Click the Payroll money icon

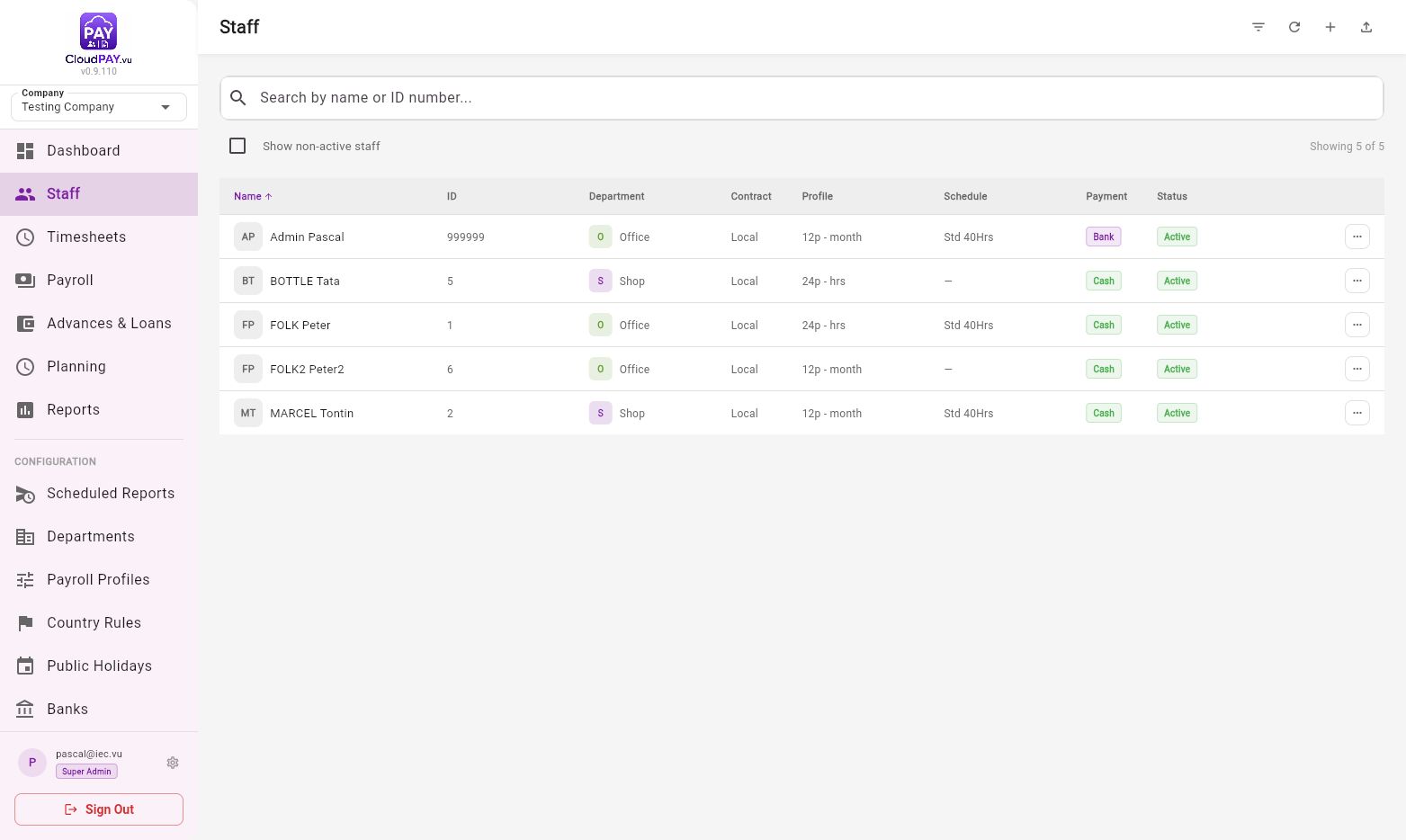pyautogui.click(x=25, y=281)
